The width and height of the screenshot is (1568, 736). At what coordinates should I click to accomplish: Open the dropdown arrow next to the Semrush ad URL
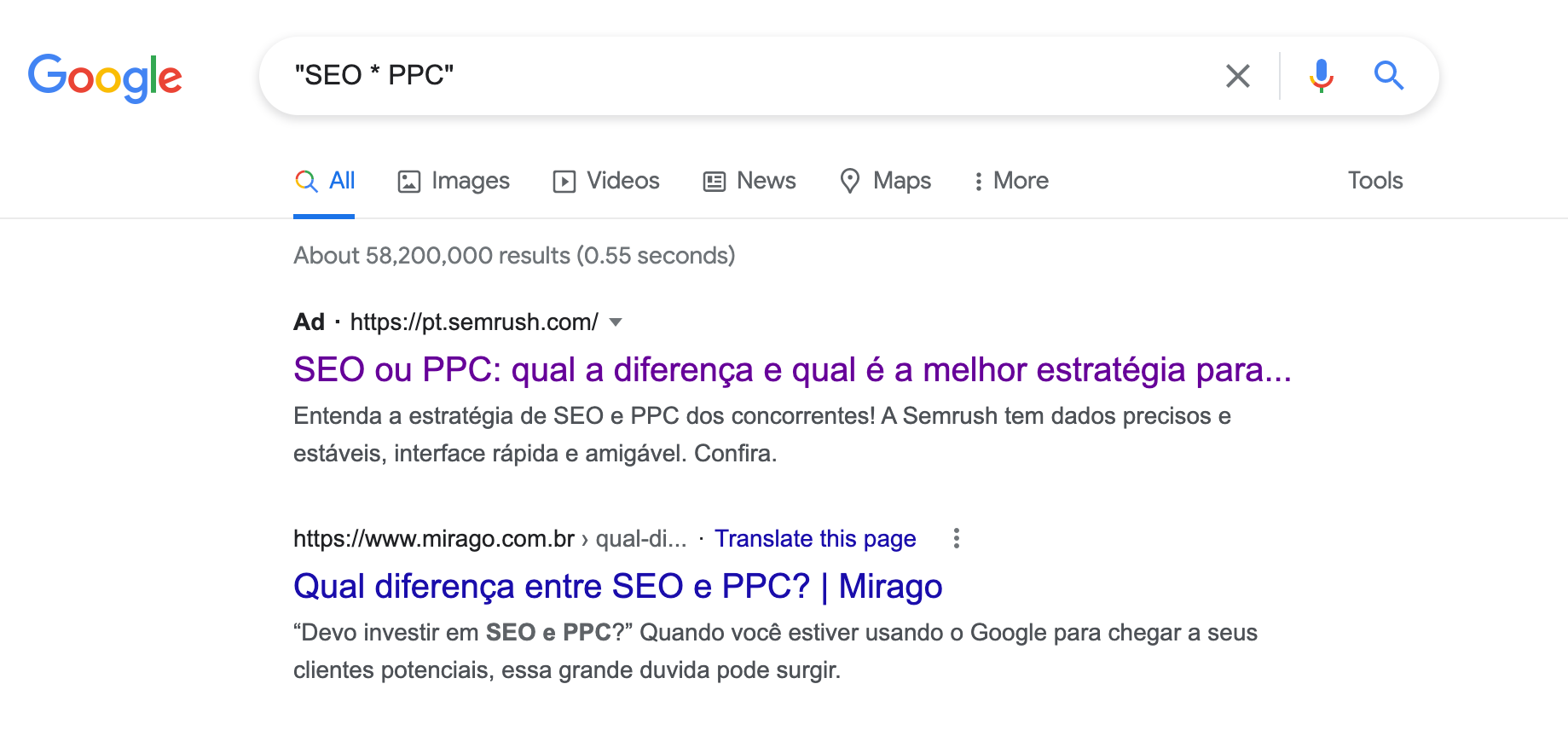point(616,322)
